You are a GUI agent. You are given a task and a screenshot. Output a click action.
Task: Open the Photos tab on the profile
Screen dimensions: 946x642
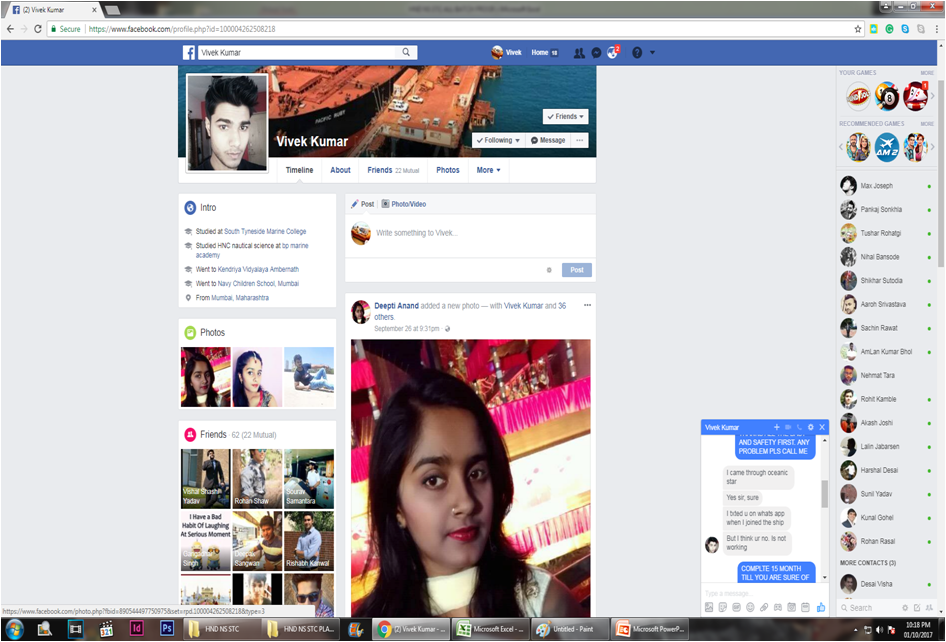[x=448, y=170]
